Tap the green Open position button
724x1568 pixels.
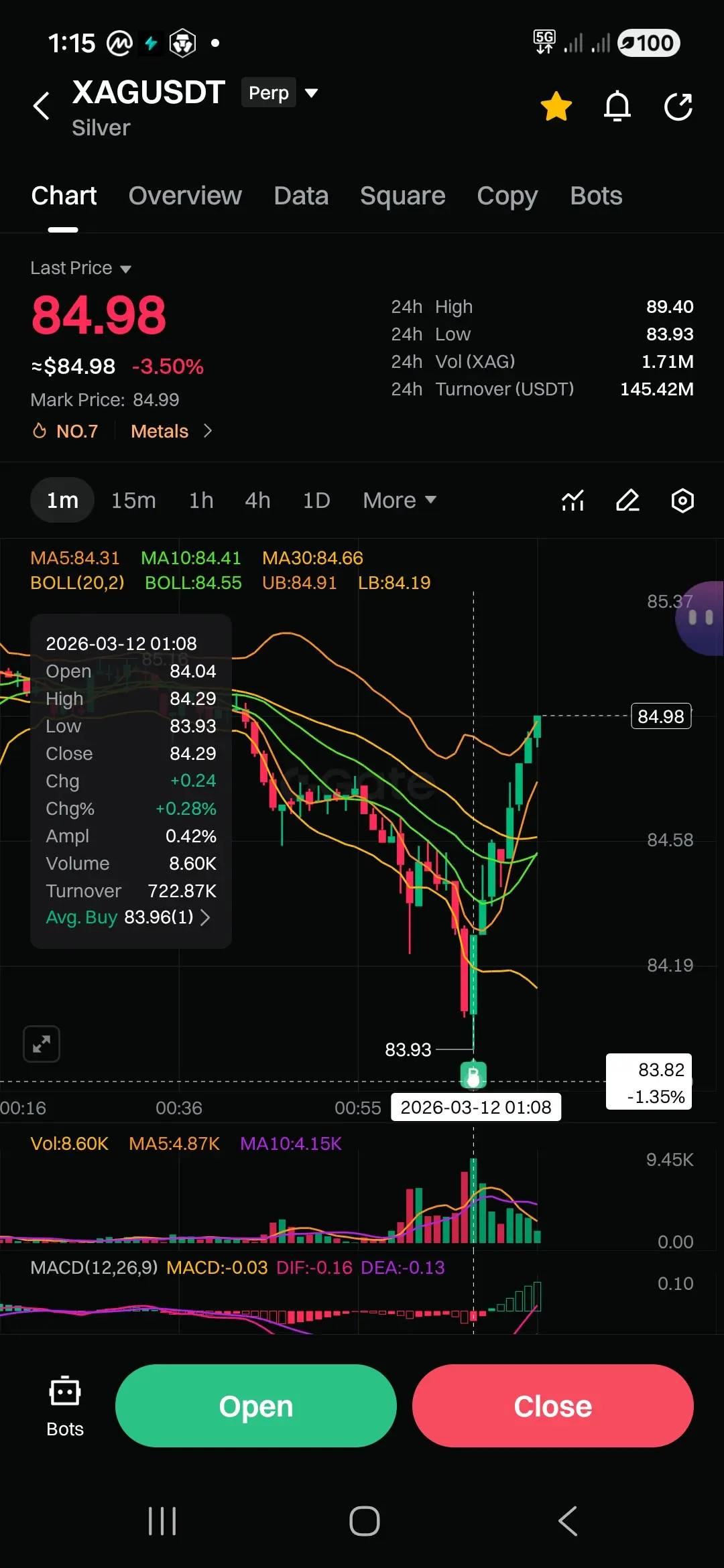pyautogui.click(x=256, y=1406)
